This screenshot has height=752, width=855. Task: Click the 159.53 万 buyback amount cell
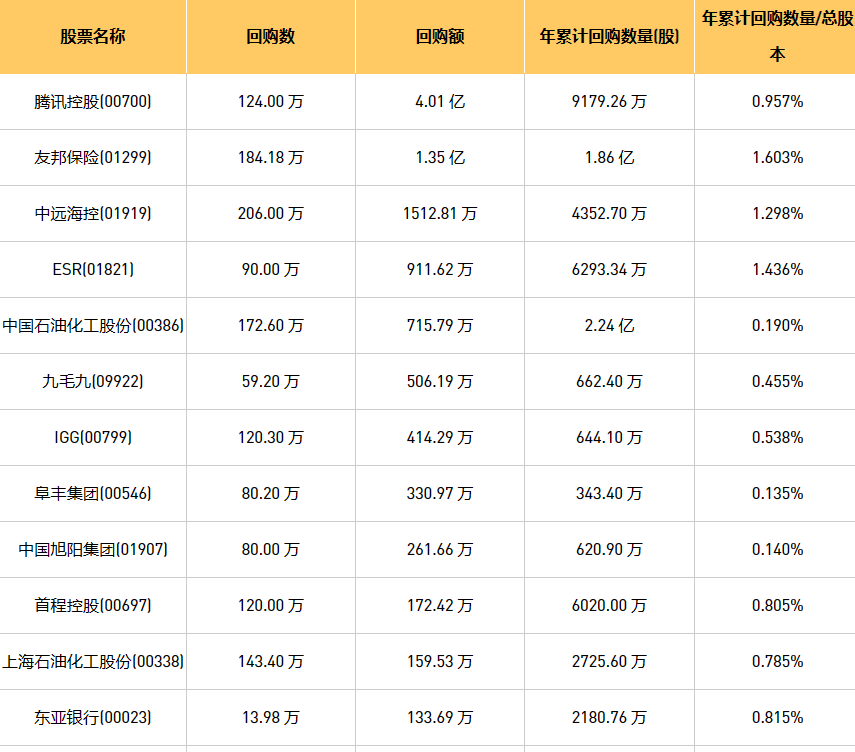pos(440,661)
